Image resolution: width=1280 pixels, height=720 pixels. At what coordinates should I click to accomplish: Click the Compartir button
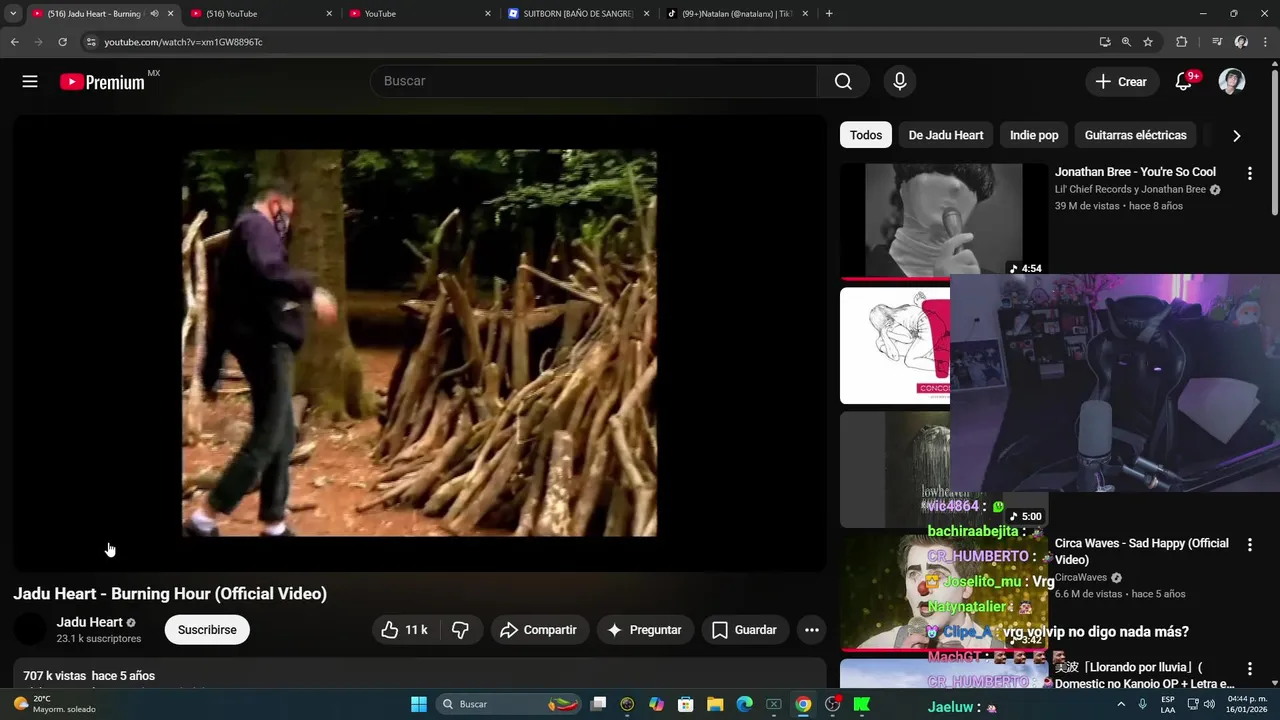538,630
